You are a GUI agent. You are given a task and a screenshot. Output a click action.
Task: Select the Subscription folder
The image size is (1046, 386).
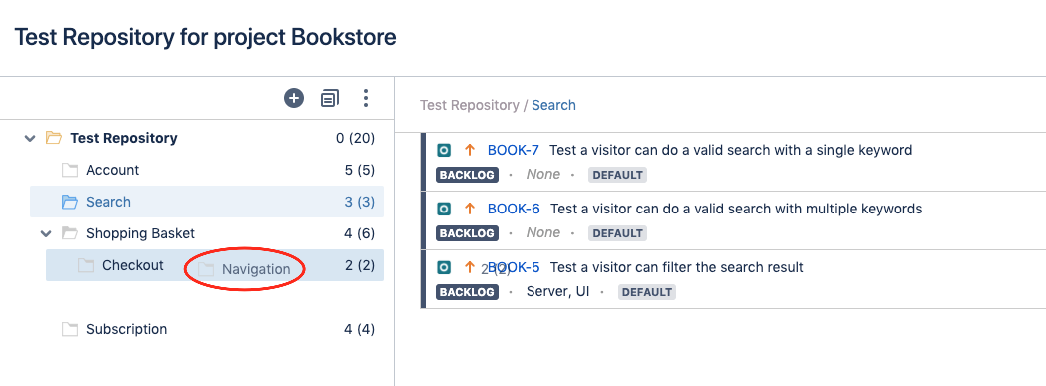(x=127, y=329)
